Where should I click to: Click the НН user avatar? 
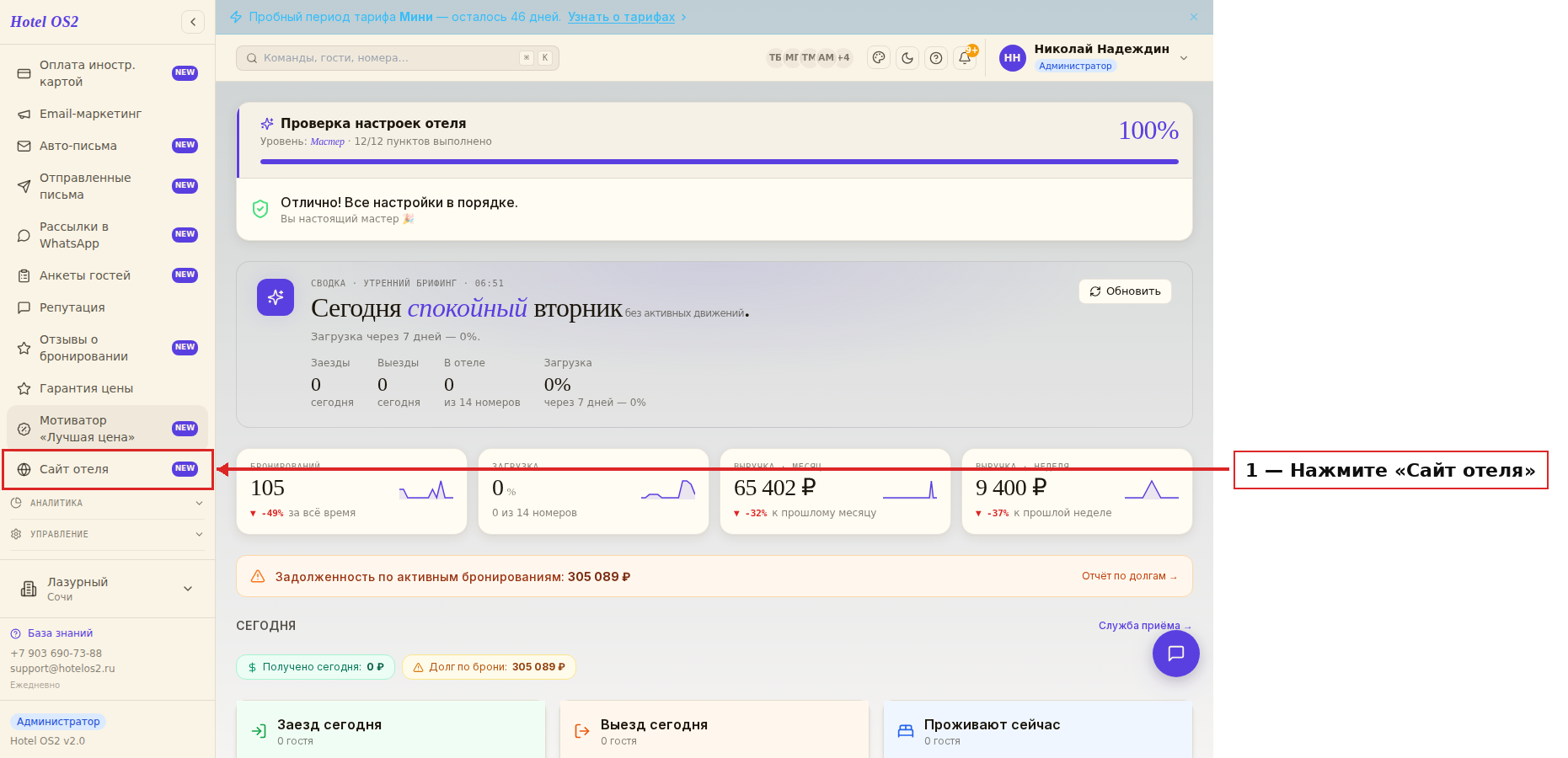coord(1012,57)
